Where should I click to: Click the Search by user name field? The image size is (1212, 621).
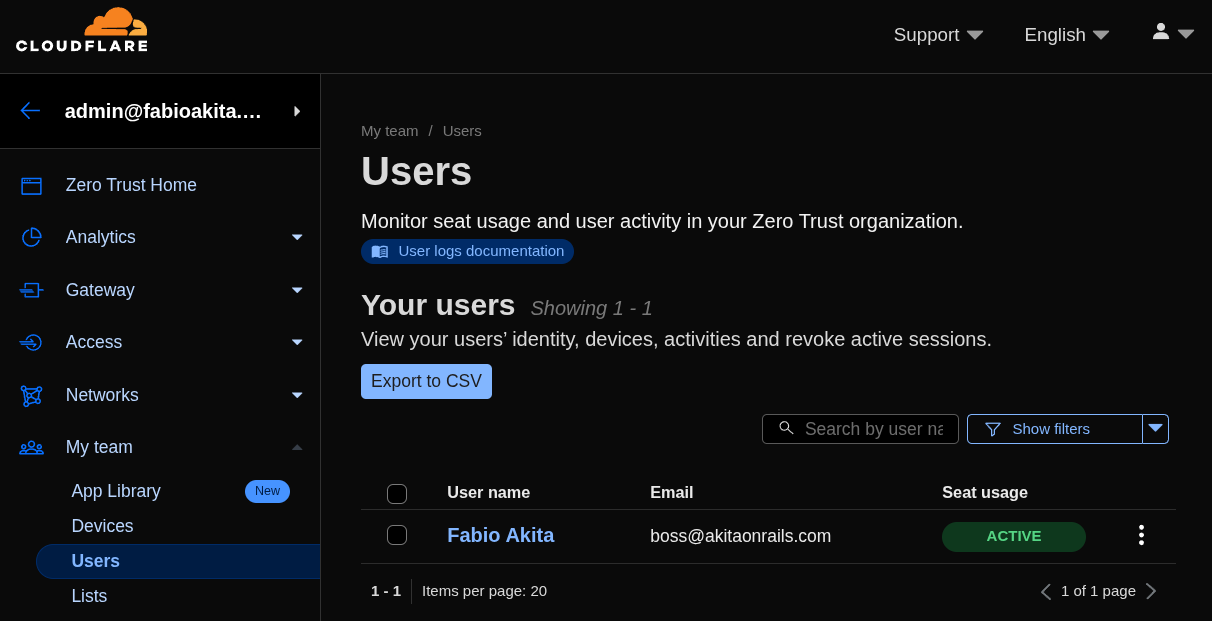click(x=860, y=429)
